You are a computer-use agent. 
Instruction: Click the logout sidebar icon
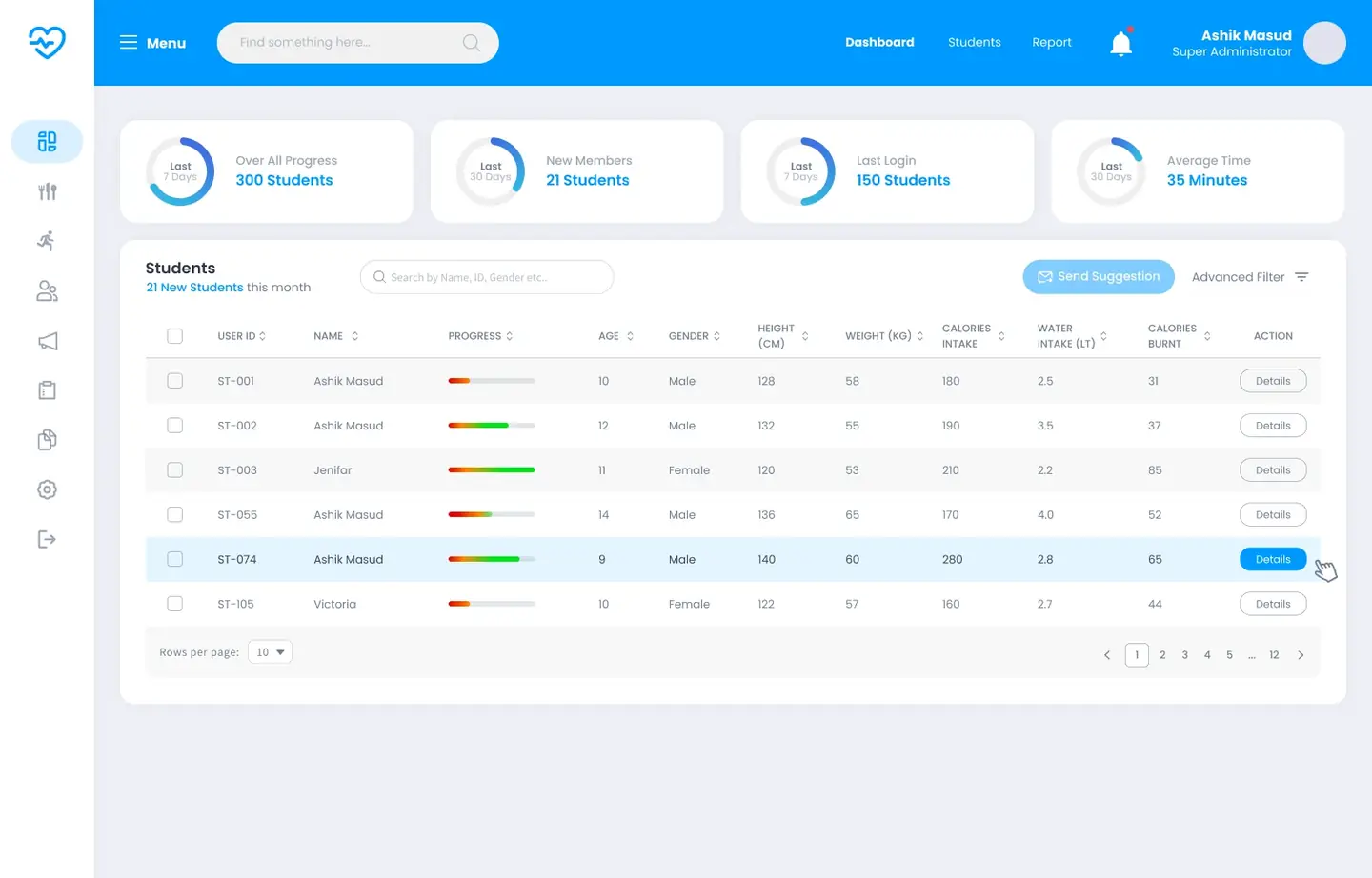point(47,539)
